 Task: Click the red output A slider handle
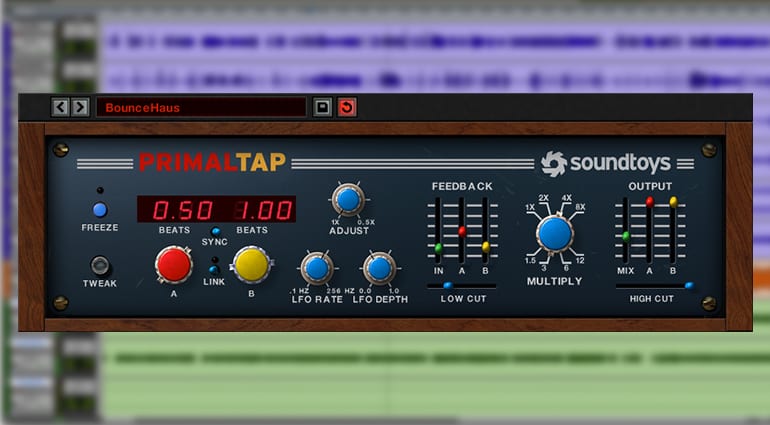(x=650, y=201)
